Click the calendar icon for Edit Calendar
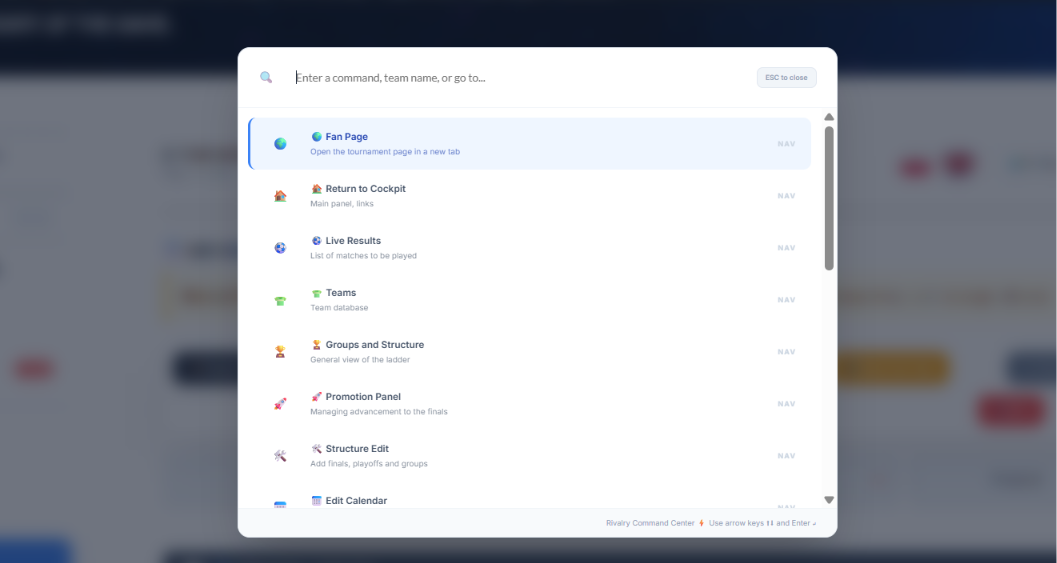 coord(280,504)
